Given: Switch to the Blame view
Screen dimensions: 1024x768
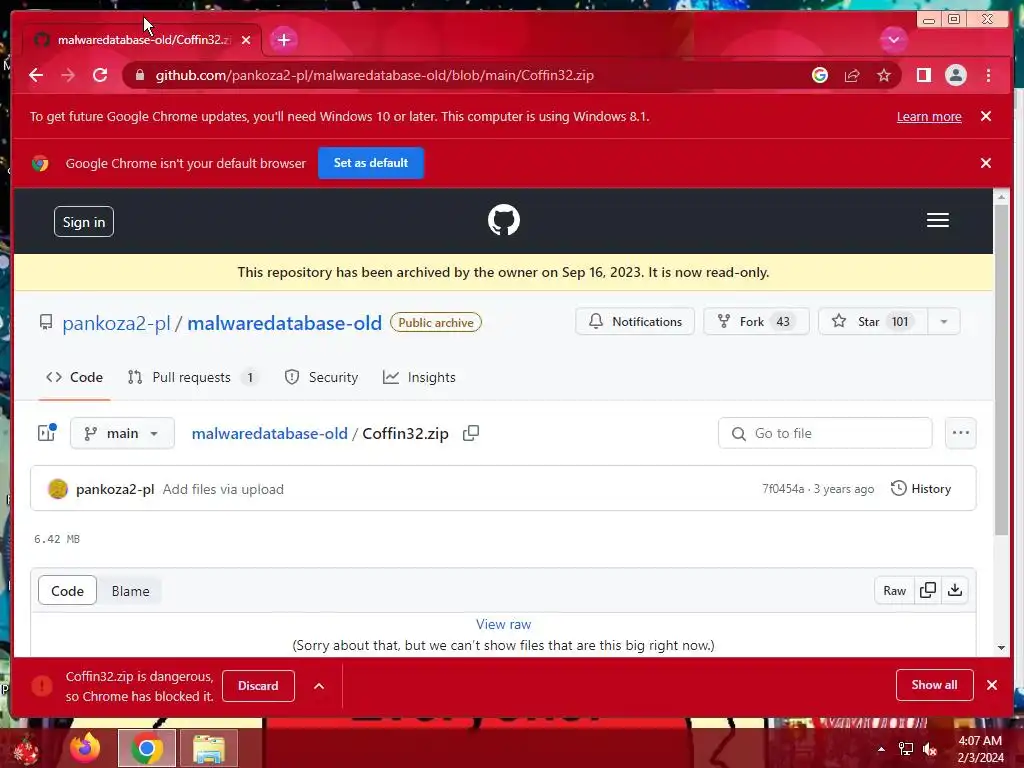Looking at the screenshot, I should pos(131,590).
